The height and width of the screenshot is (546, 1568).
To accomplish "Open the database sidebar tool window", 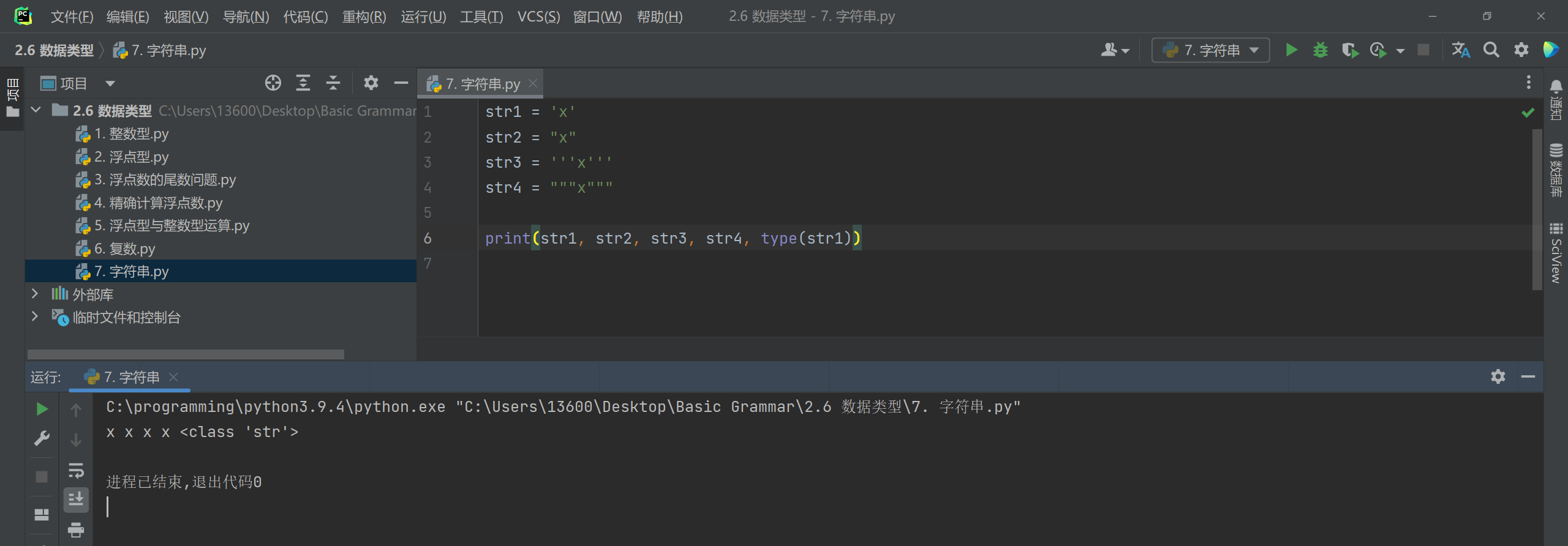I will coord(1556,170).
